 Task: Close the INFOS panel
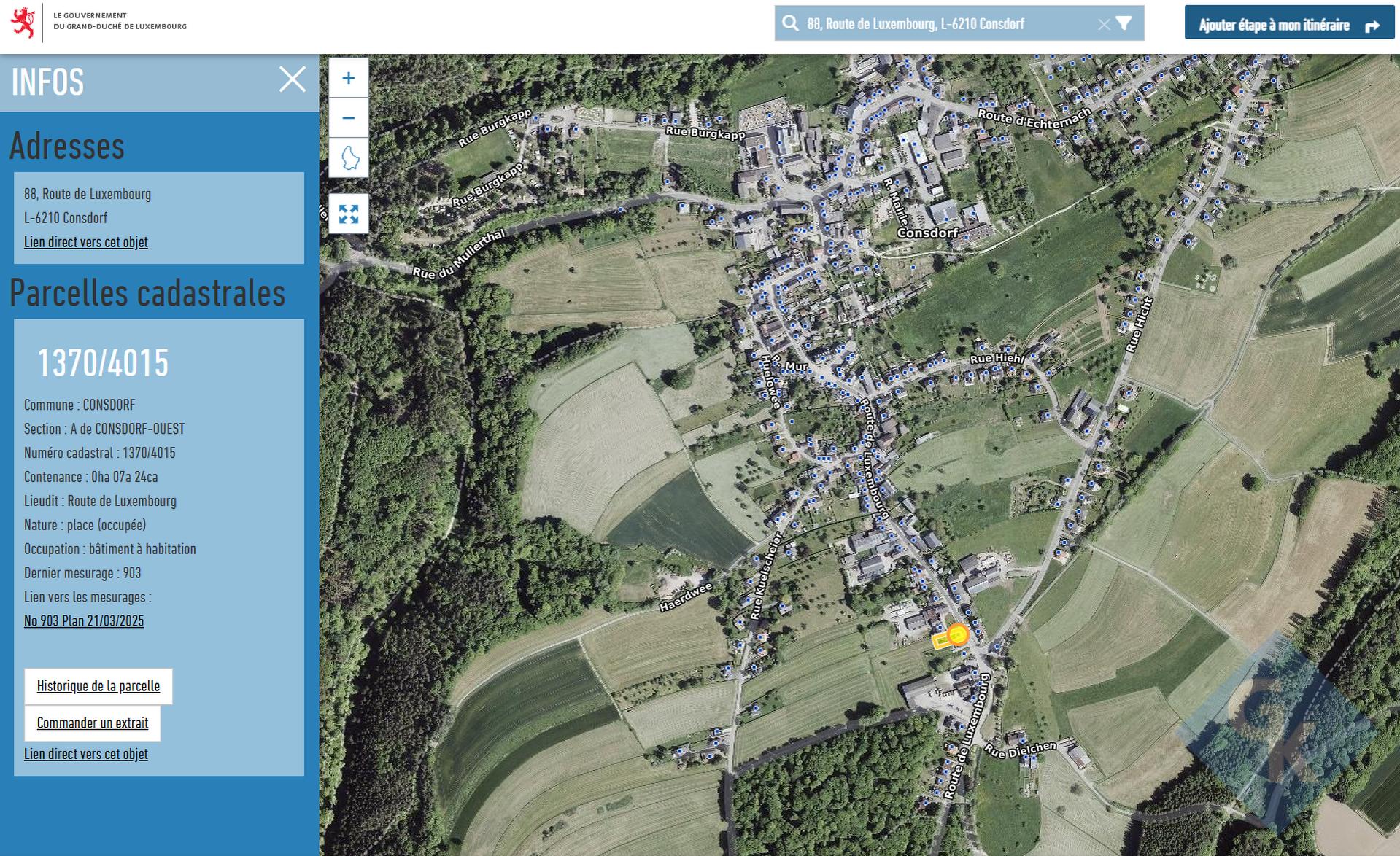[292, 79]
